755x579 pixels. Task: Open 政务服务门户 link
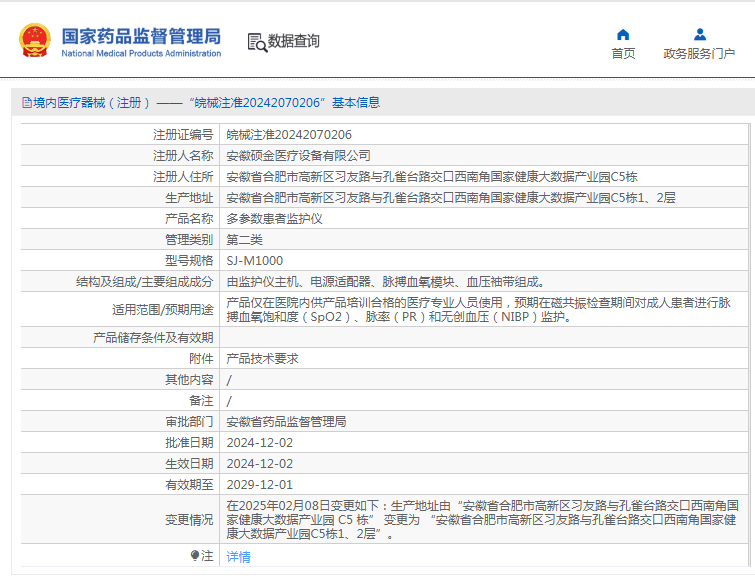699,53
